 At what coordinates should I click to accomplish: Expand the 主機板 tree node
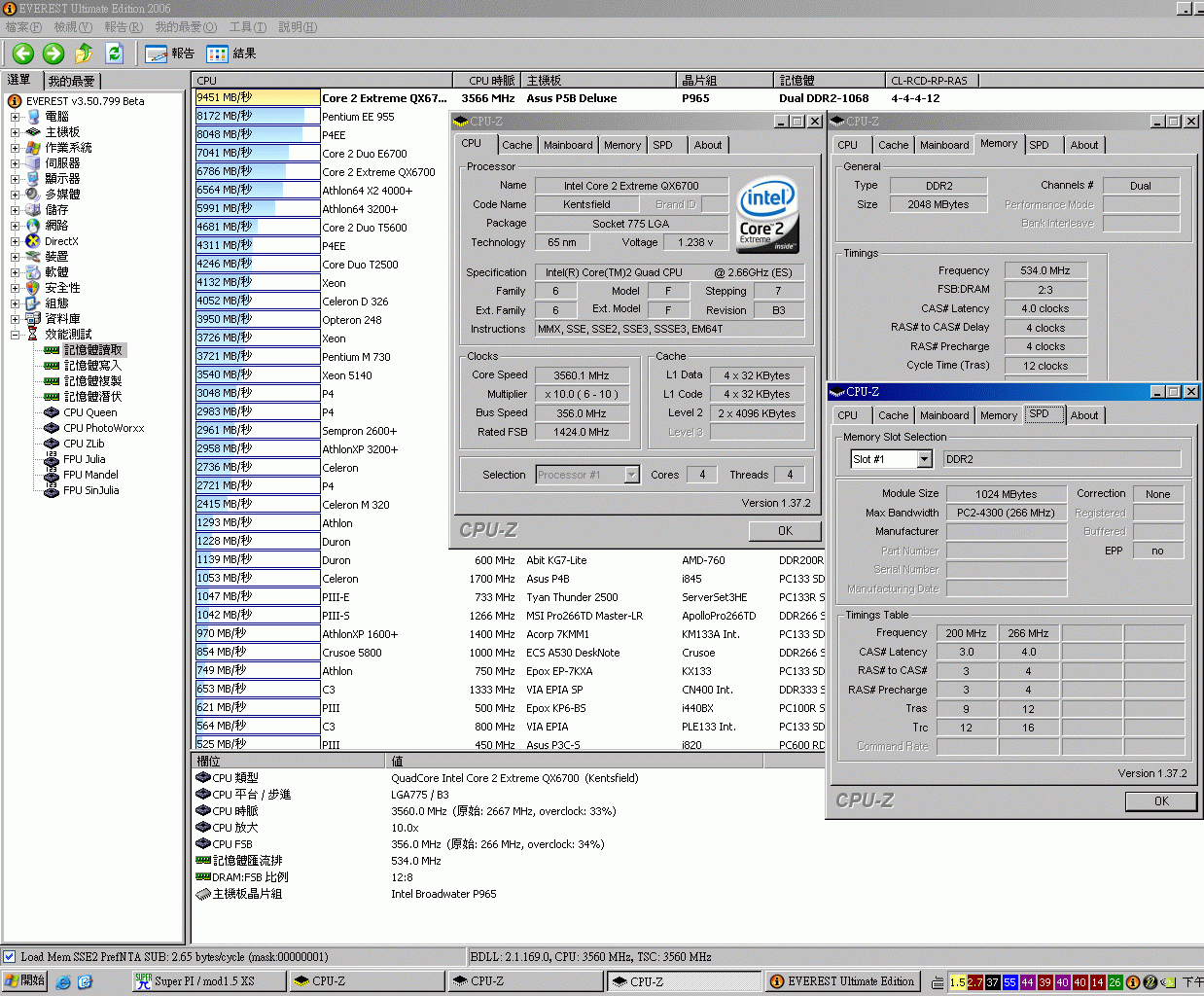pos(15,132)
